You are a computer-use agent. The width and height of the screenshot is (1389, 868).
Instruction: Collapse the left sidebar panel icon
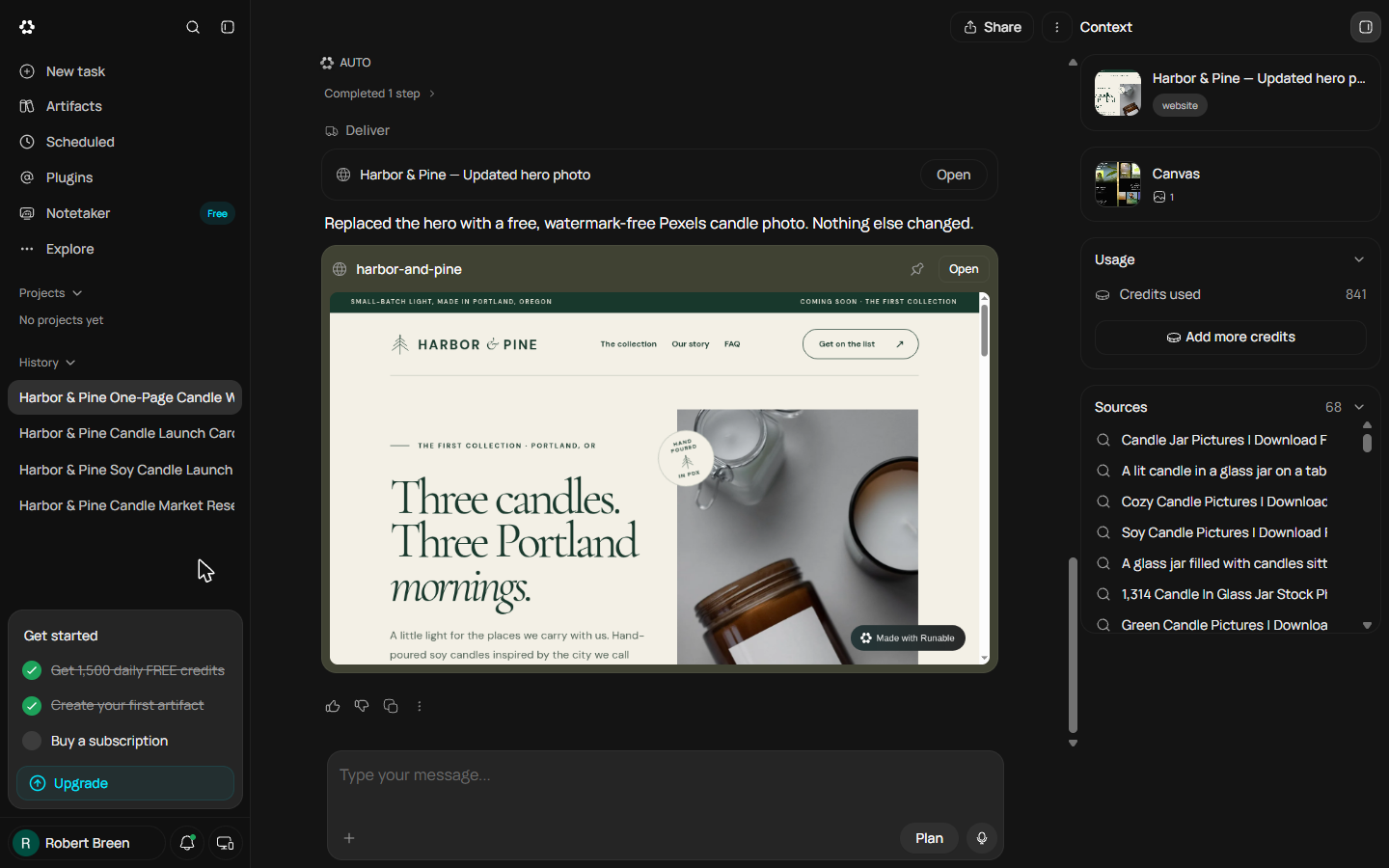[228, 27]
